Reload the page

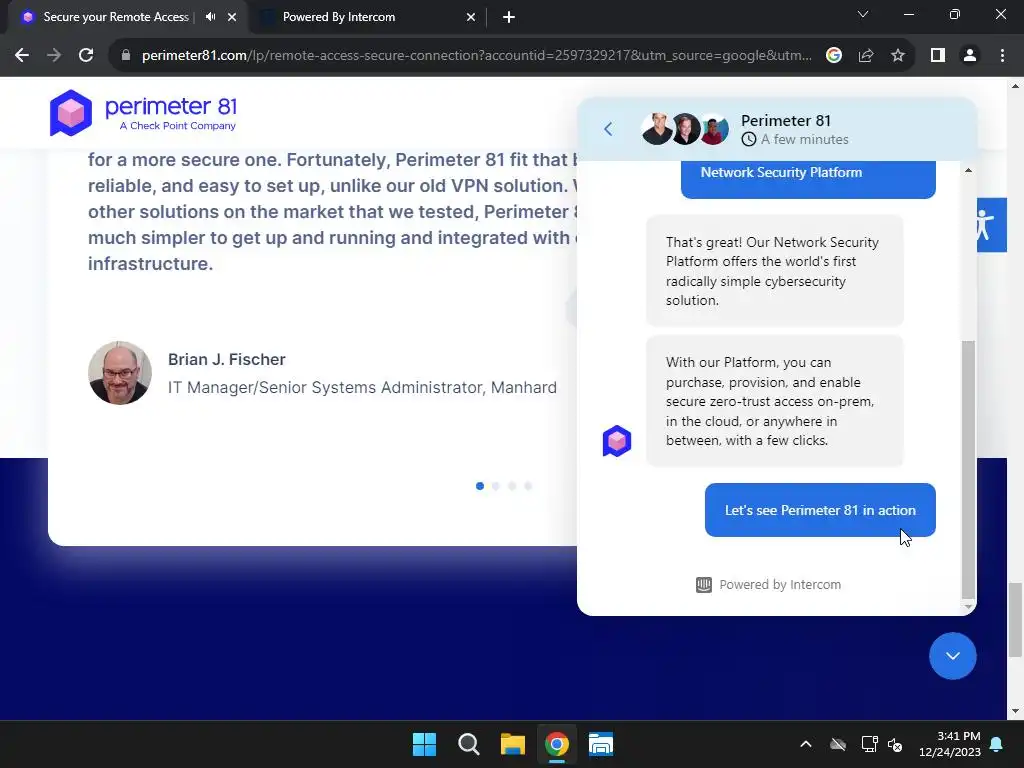tap(86, 56)
